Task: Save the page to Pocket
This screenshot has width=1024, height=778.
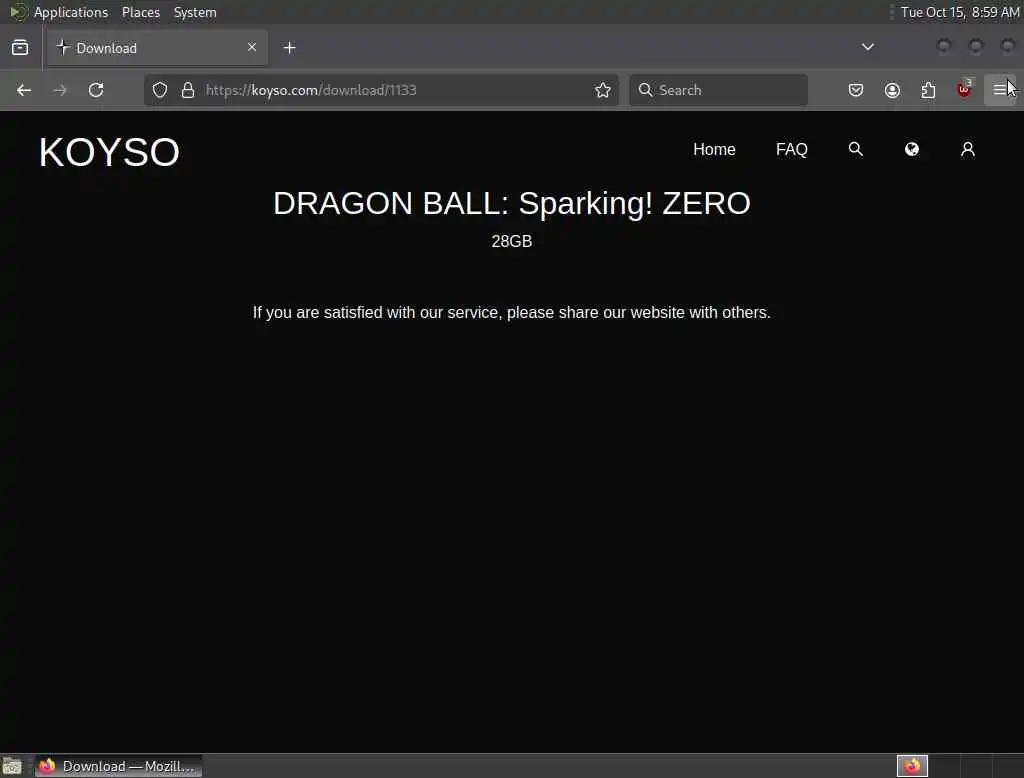Action: 856,90
